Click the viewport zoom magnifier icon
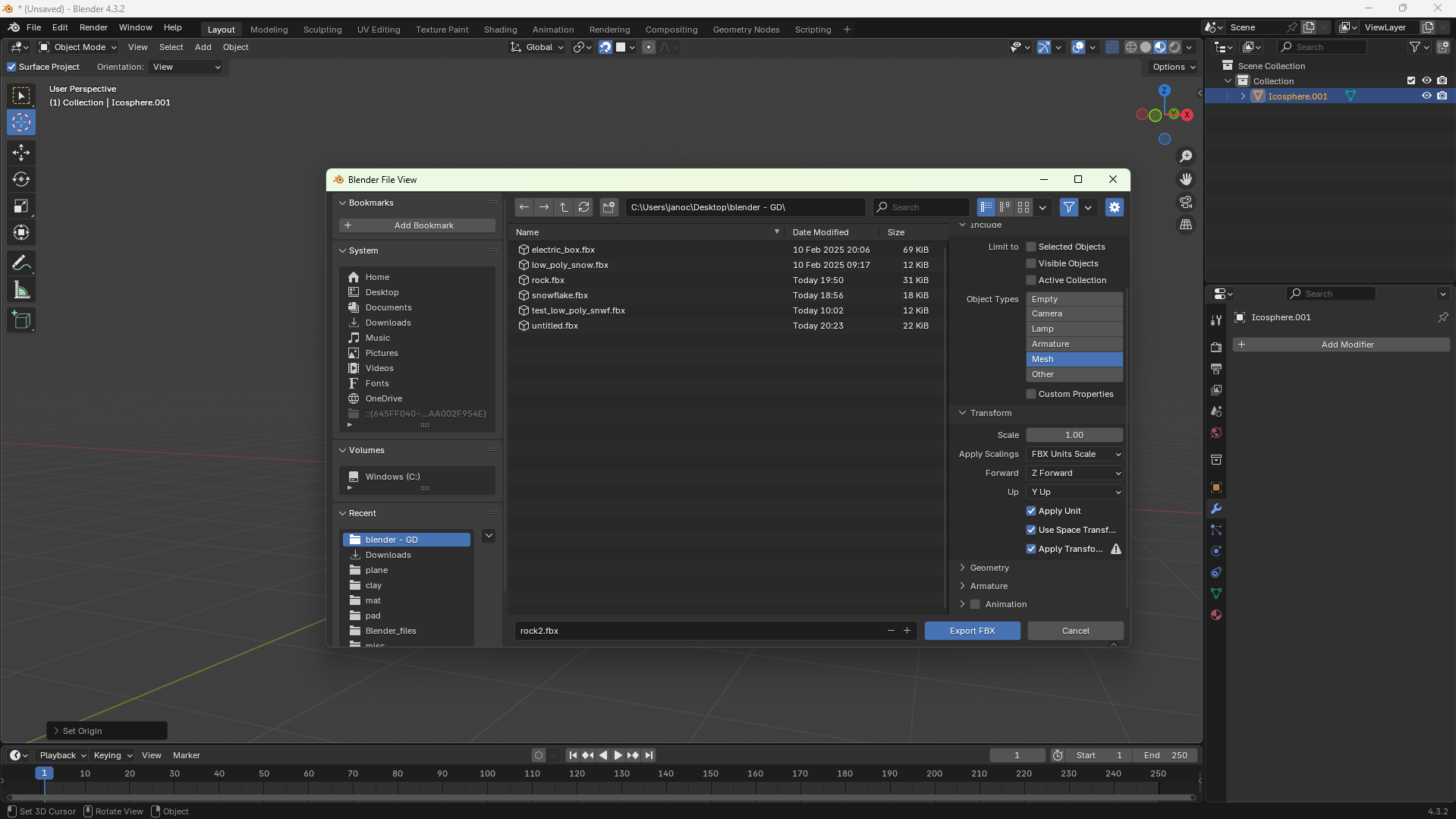 point(1186,156)
